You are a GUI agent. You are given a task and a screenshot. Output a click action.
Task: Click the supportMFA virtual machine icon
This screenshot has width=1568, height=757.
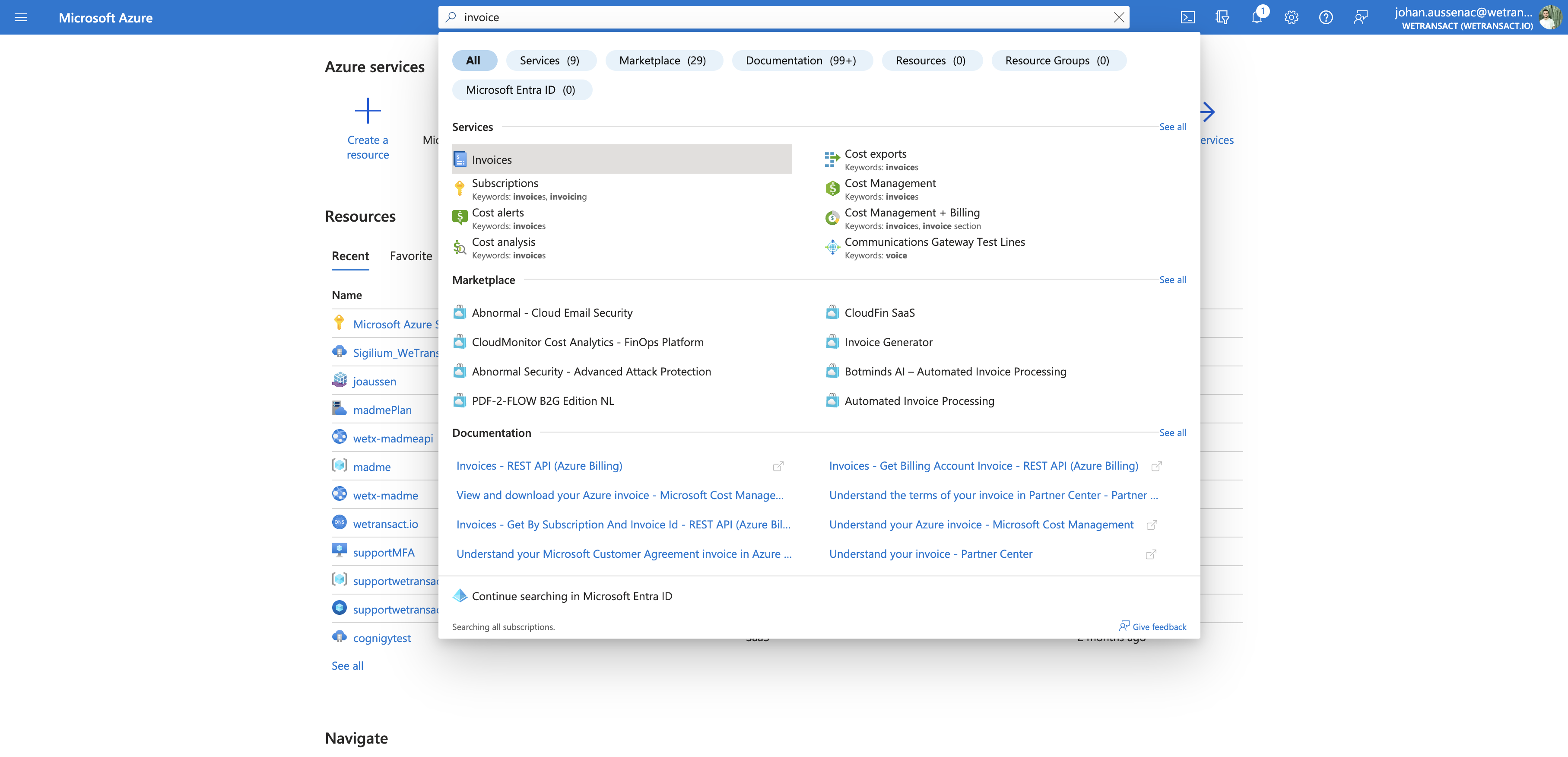coord(339,550)
